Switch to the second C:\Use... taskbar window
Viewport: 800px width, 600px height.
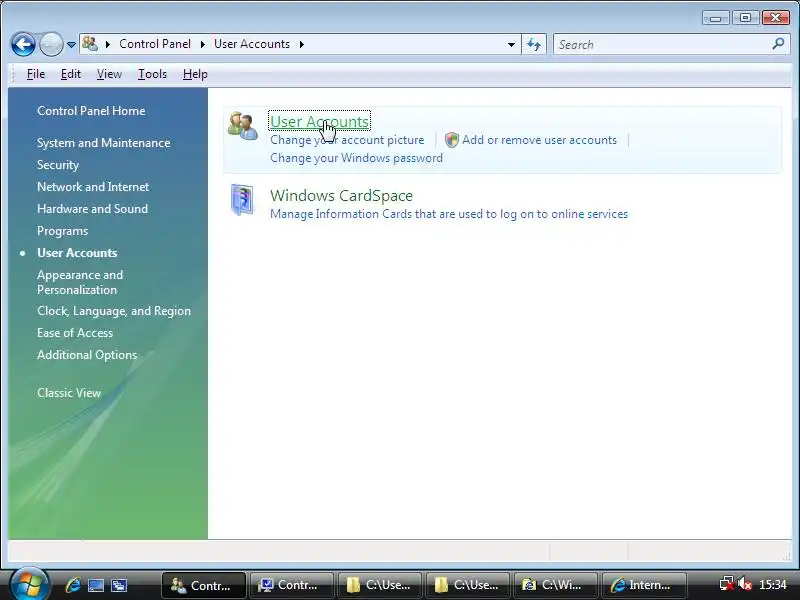pos(468,585)
